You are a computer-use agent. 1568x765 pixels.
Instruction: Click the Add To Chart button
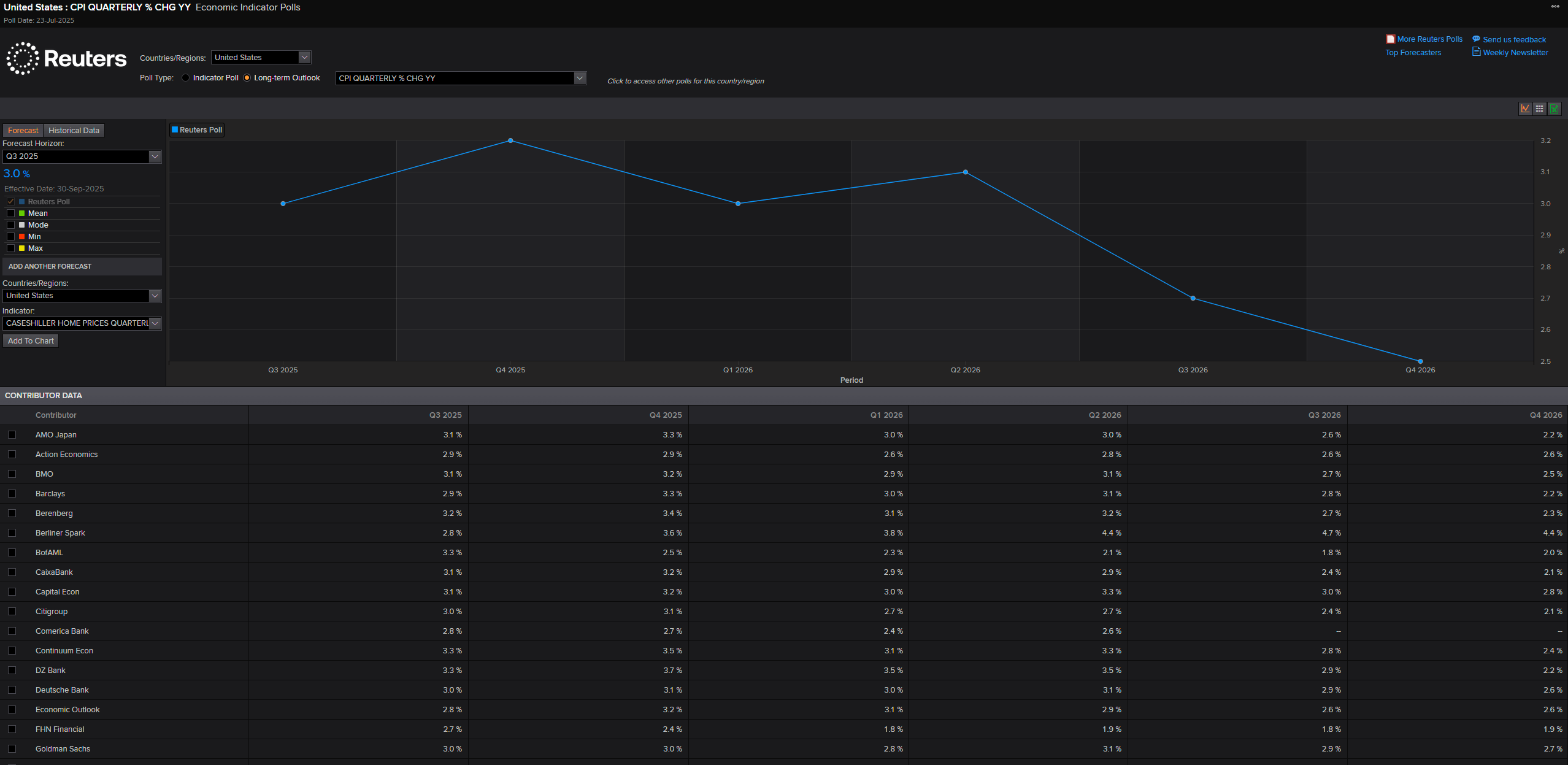(x=31, y=341)
